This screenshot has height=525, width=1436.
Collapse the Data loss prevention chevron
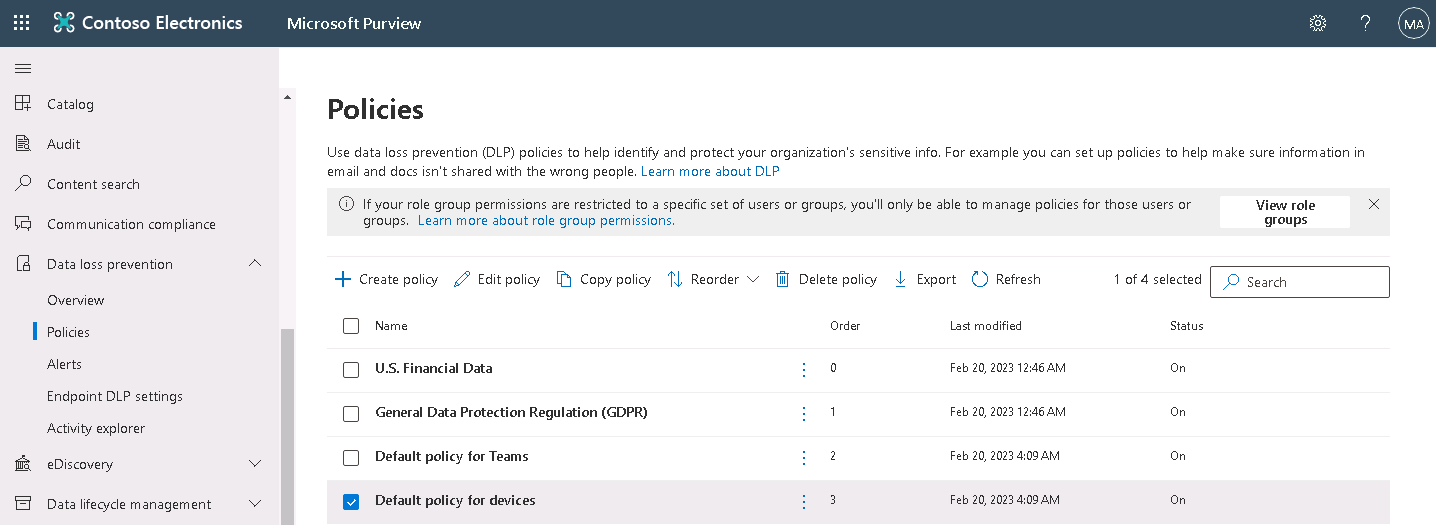pyautogui.click(x=255, y=263)
